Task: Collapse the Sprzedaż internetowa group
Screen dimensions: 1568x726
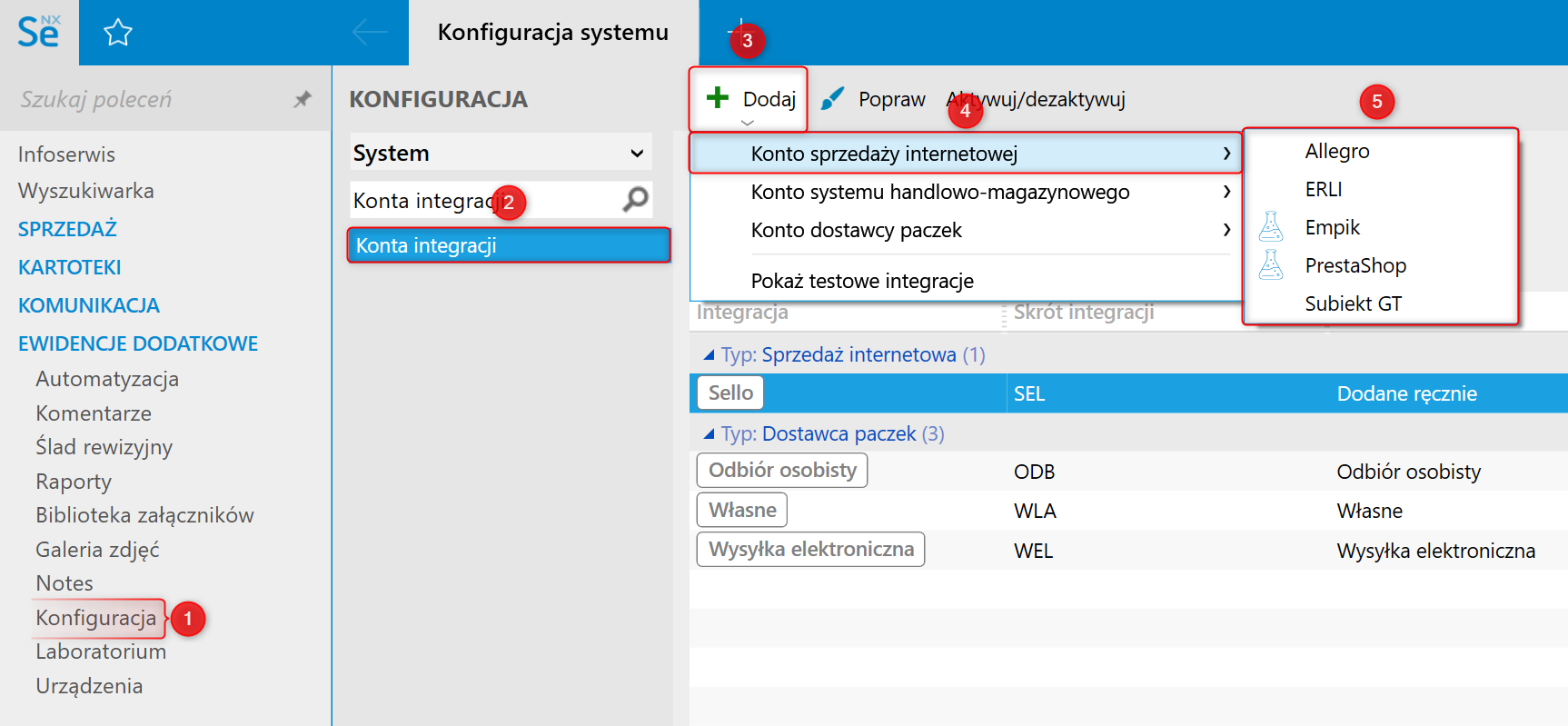Action: click(709, 355)
